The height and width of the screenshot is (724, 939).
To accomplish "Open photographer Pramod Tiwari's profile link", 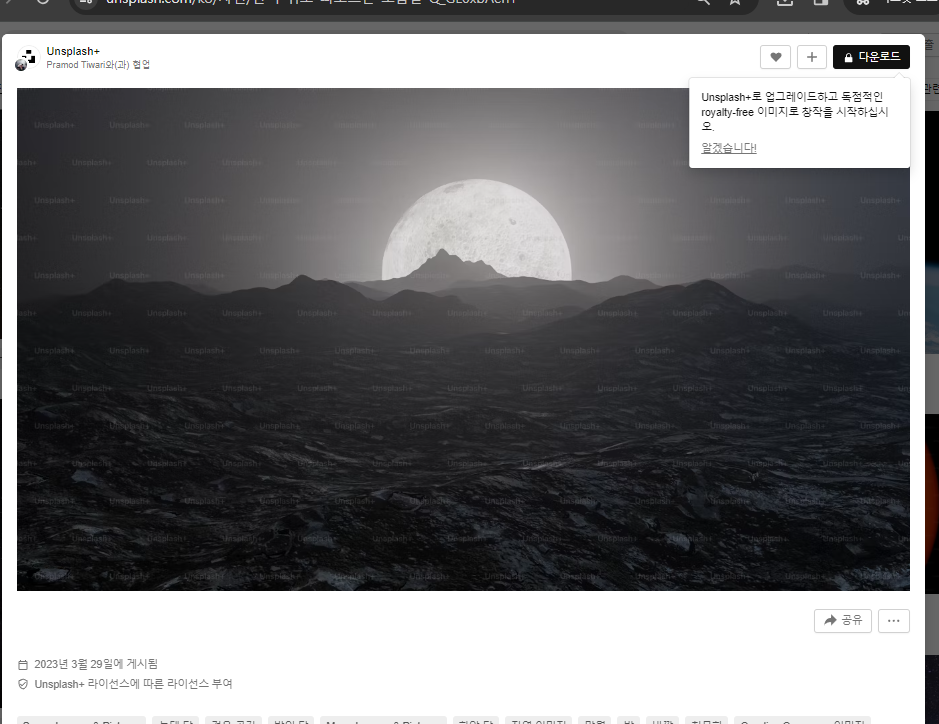I will coord(77,65).
